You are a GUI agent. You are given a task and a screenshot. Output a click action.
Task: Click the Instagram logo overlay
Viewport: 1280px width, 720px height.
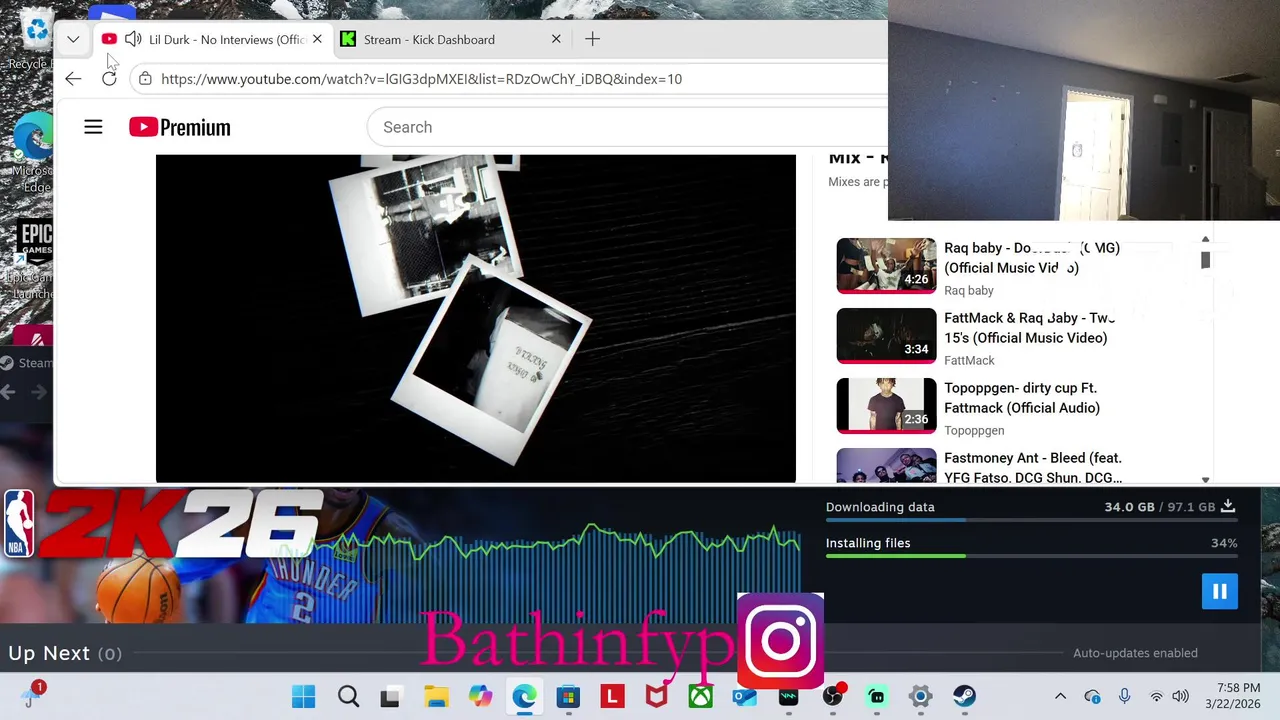pos(780,641)
